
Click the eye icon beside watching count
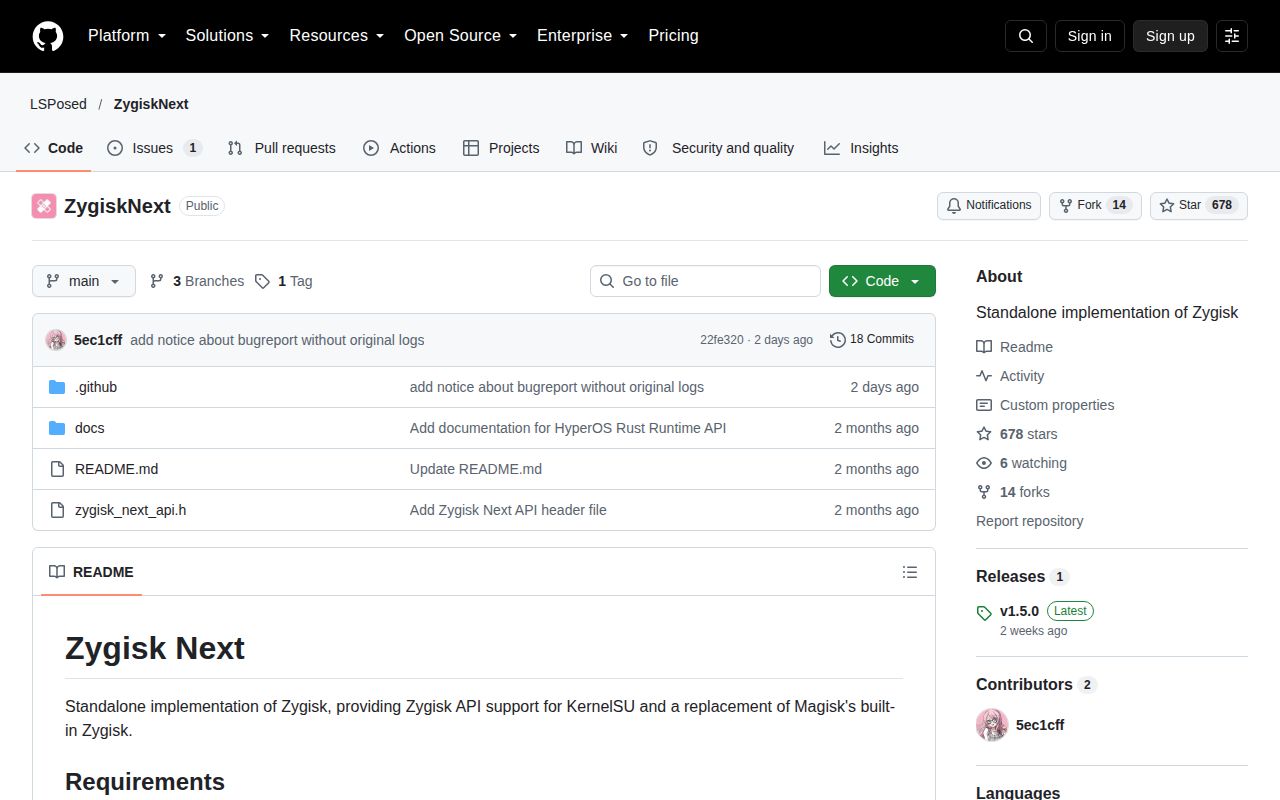984,463
